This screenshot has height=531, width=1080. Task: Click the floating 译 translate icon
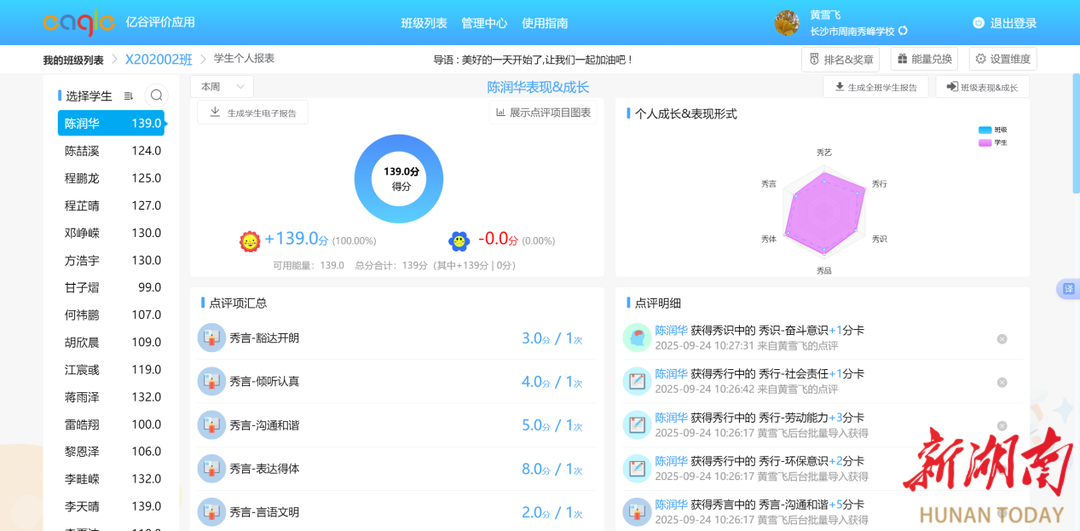point(1068,289)
